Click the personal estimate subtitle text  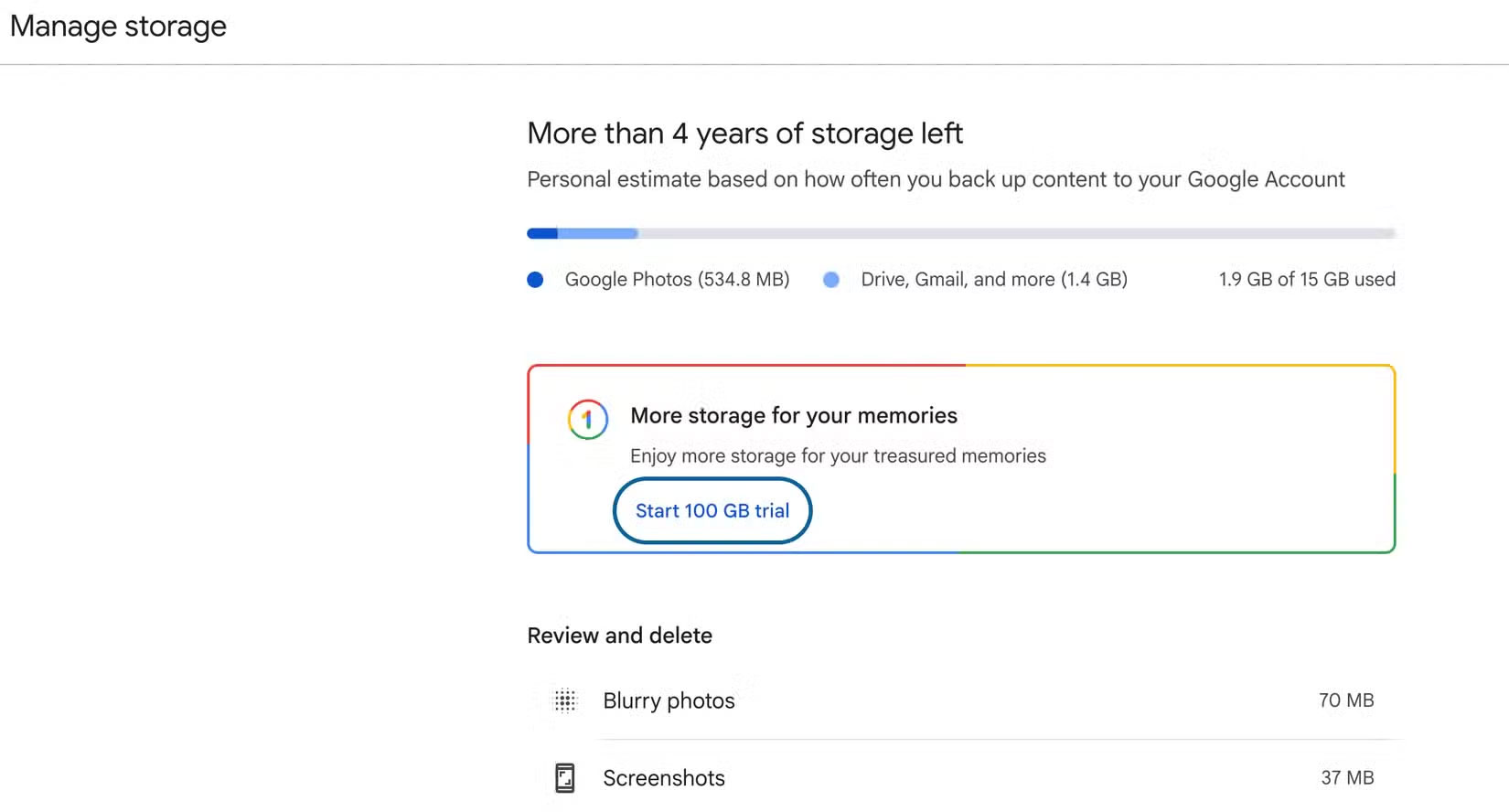pyautogui.click(x=936, y=179)
